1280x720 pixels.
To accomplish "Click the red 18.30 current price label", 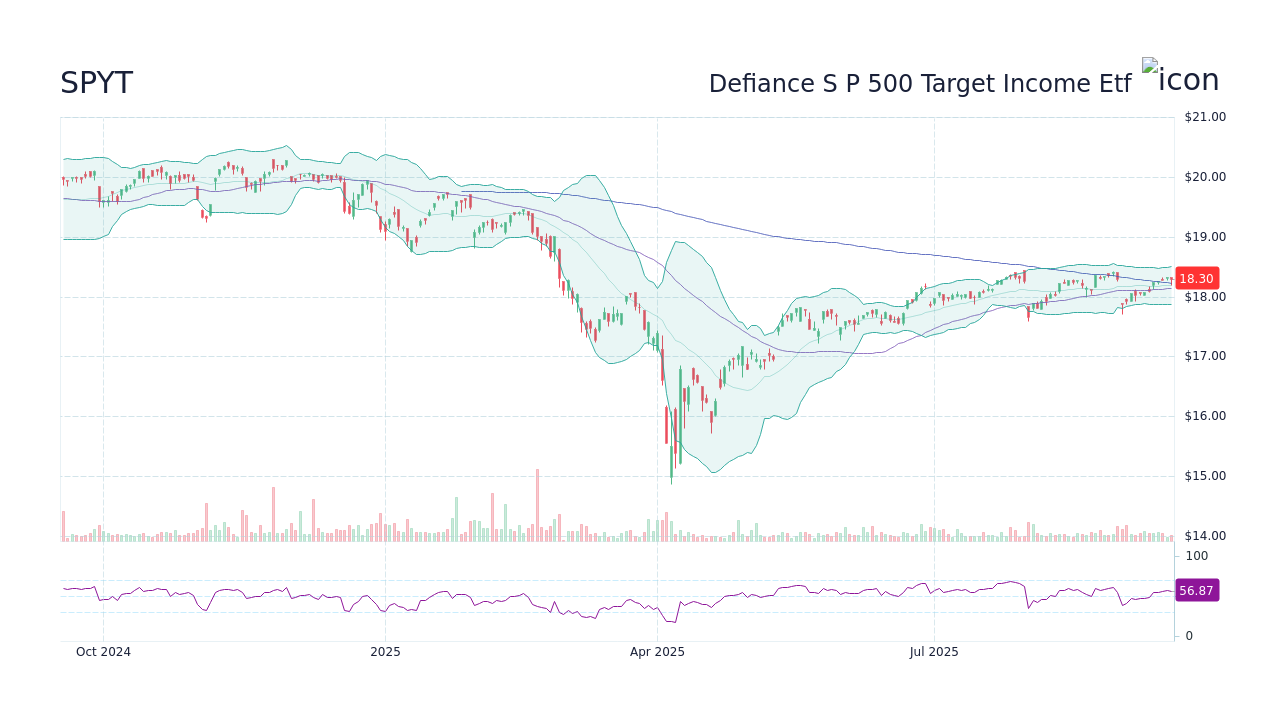I will tap(1196, 279).
